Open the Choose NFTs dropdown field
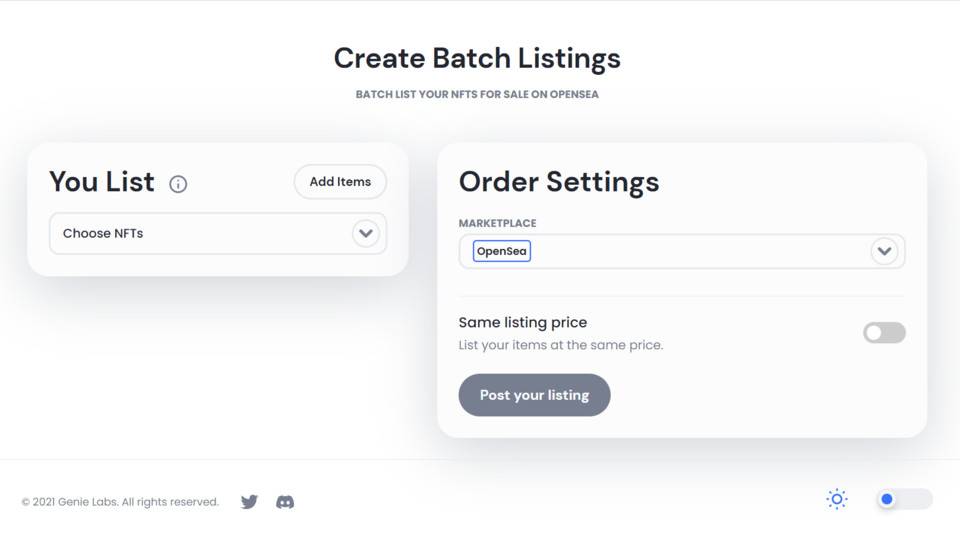This screenshot has height=543, width=960. pyautogui.click(x=218, y=233)
